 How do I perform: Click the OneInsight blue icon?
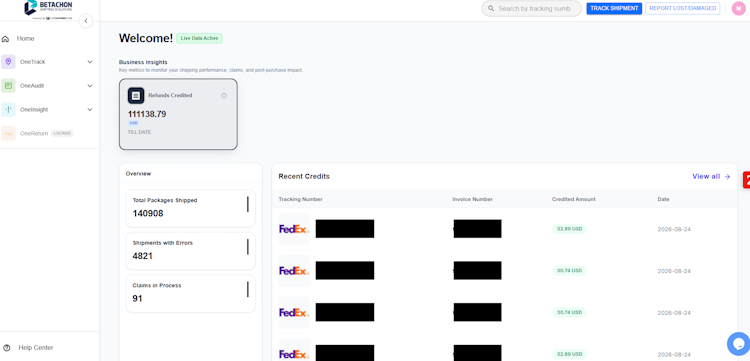click(8, 109)
